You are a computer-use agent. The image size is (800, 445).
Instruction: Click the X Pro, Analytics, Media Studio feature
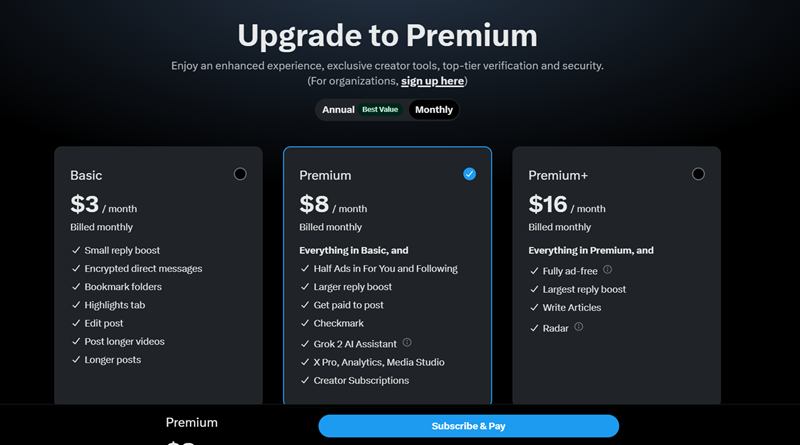(x=378, y=362)
